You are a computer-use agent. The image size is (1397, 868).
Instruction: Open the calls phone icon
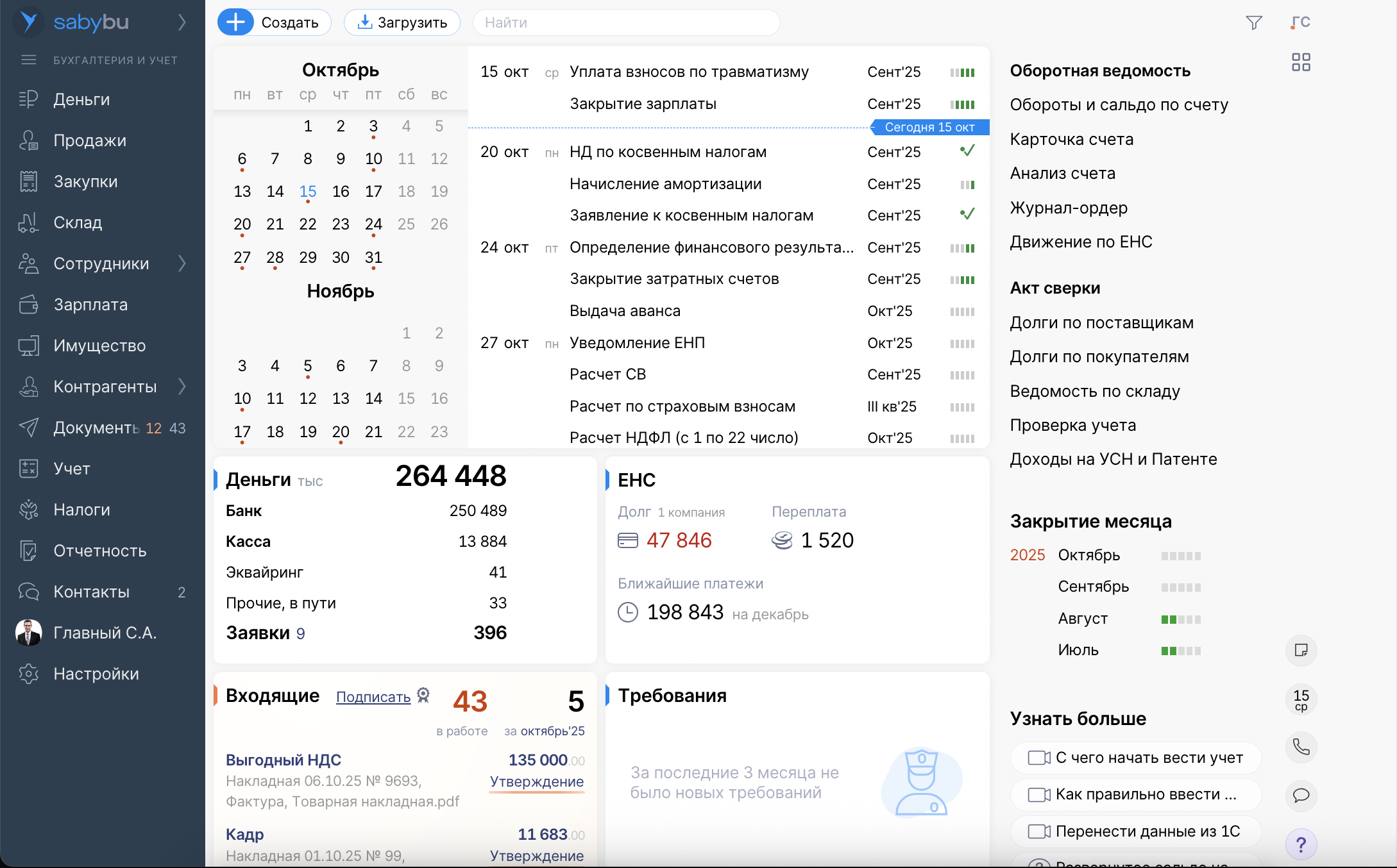(1301, 747)
